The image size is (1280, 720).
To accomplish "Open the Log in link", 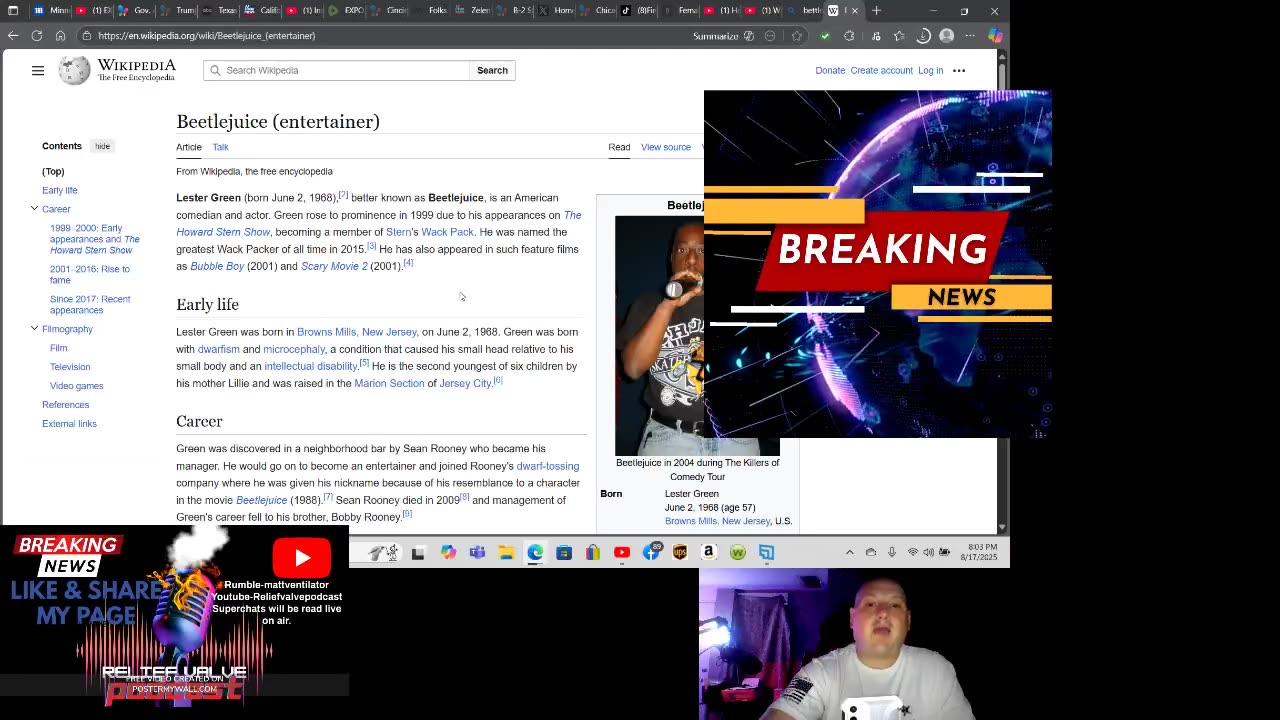I will [x=930, y=70].
